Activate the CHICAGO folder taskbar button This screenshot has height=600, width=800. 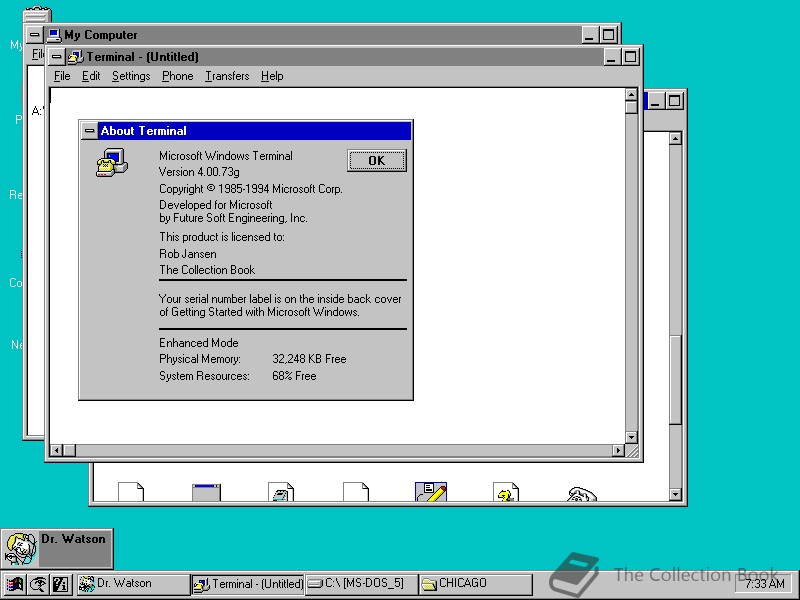[476, 584]
